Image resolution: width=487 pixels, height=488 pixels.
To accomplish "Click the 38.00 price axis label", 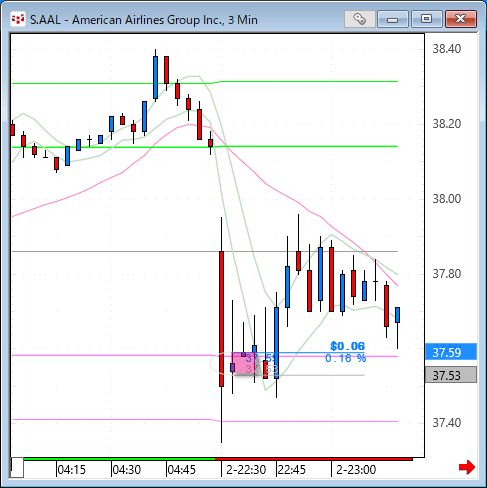I will click(447, 199).
